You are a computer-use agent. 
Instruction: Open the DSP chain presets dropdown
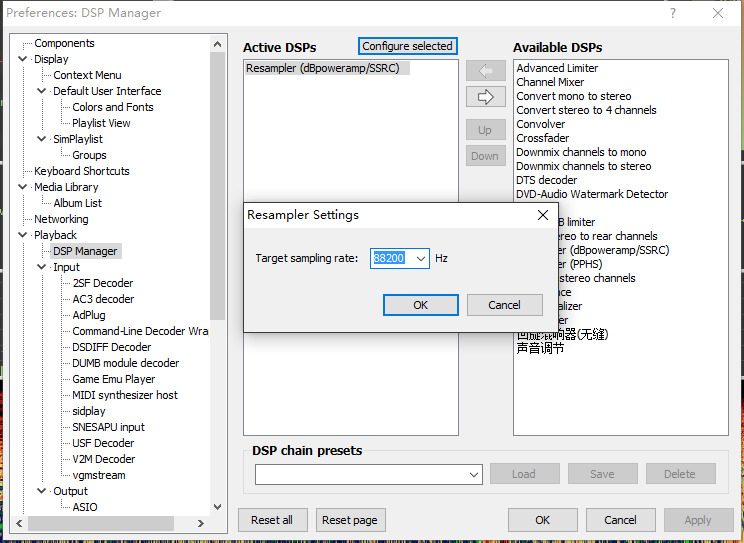click(474, 474)
